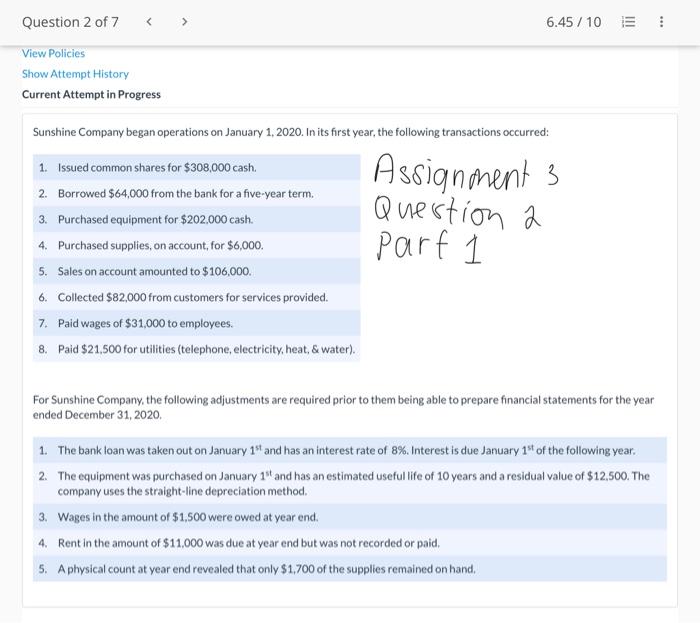Select the row 'Issued common shares for $308,000 cash.'
Screen dimensions: 700x623
[196, 167]
